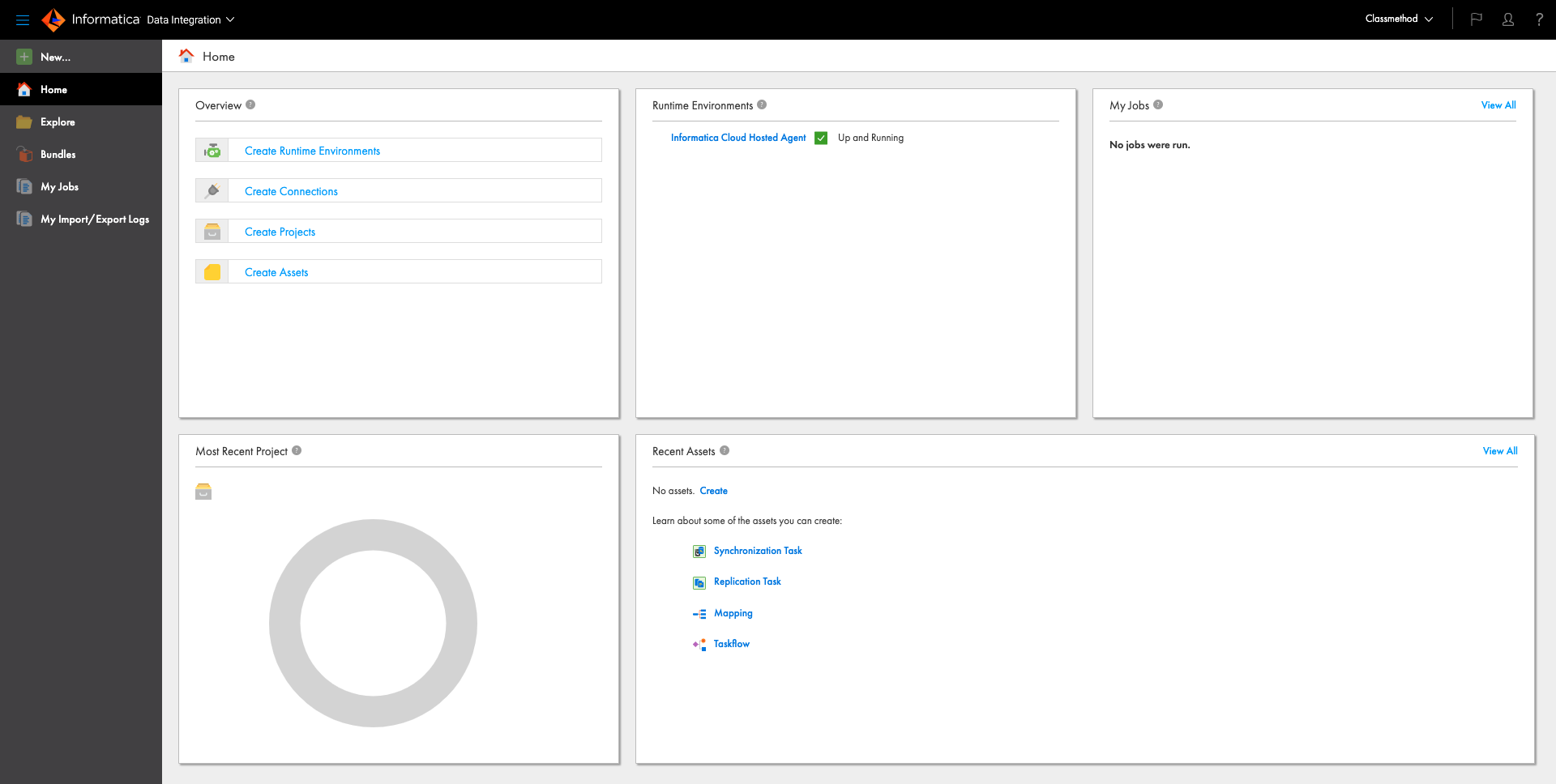The image size is (1556, 784).
Task: Select the Create Connections plug icon
Action: (x=212, y=190)
